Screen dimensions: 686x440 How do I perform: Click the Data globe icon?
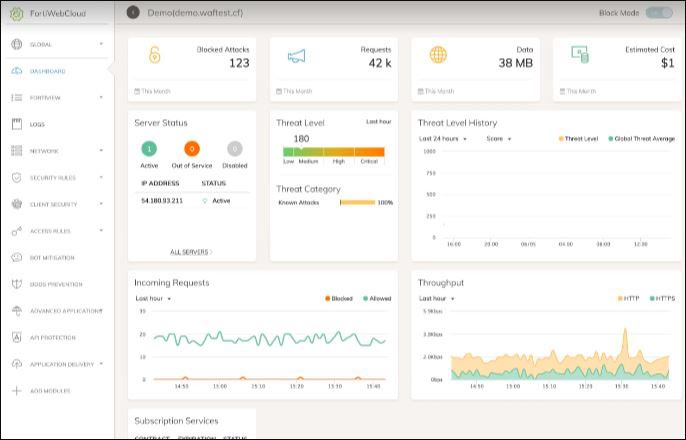click(438, 55)
